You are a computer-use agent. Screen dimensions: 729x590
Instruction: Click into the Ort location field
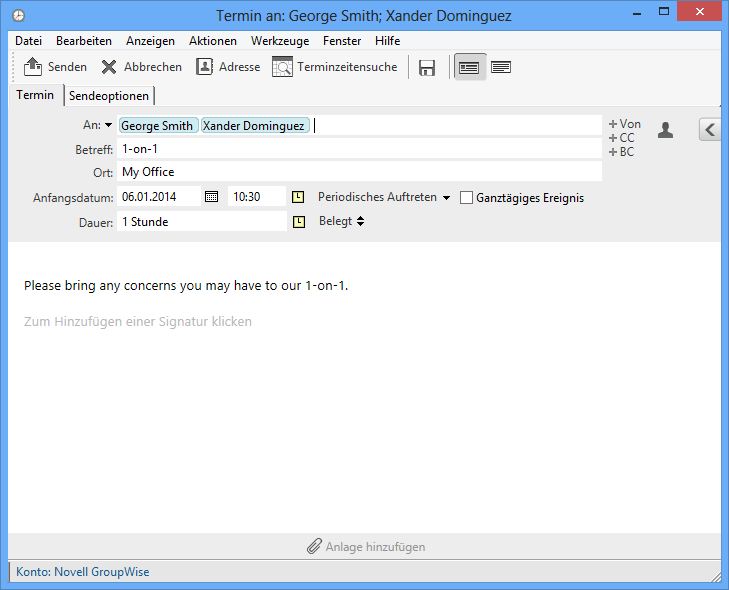[x=359, y=172]
